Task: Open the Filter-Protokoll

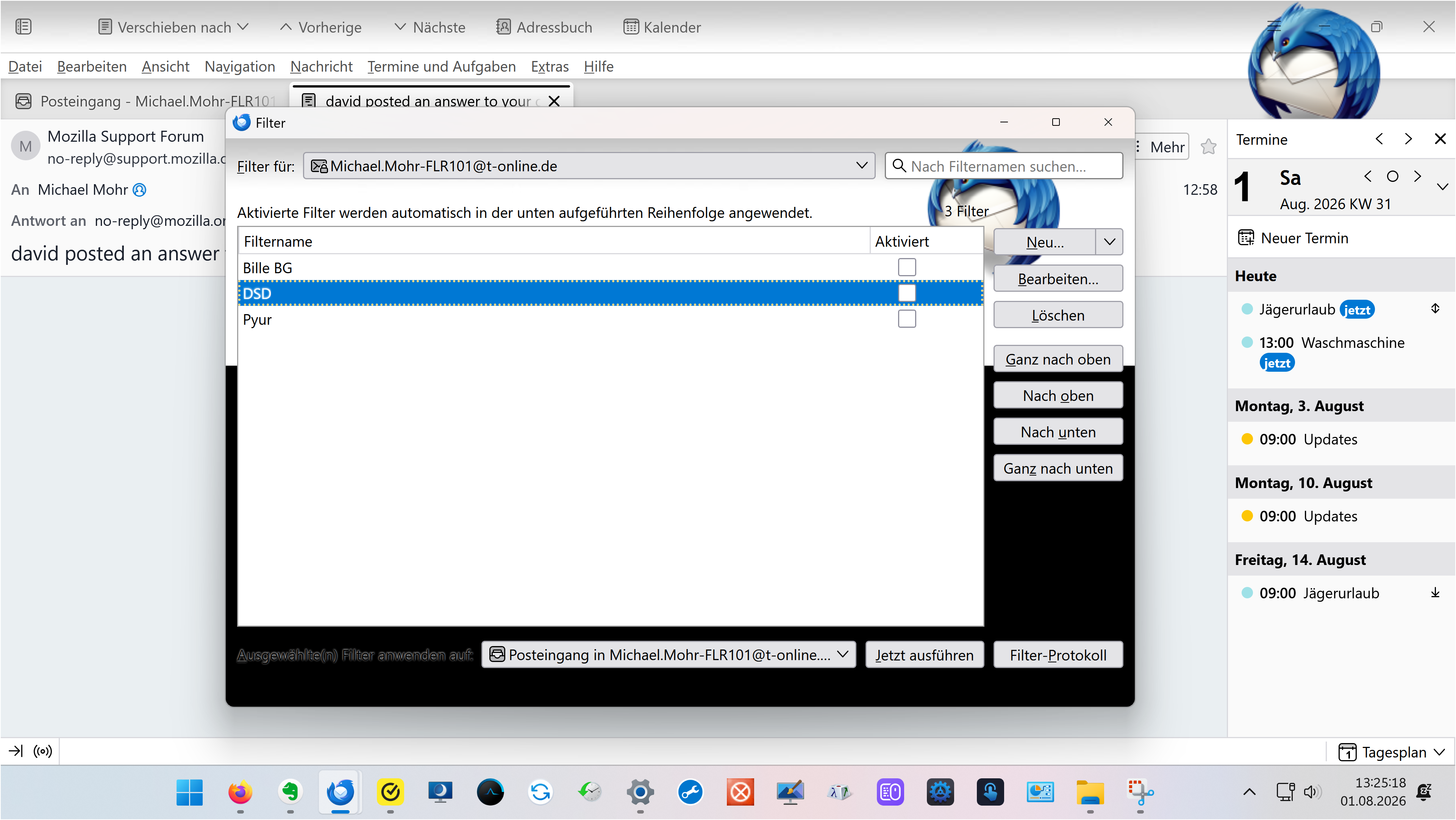Action: pyautogui.click(x=1058, y=655)
